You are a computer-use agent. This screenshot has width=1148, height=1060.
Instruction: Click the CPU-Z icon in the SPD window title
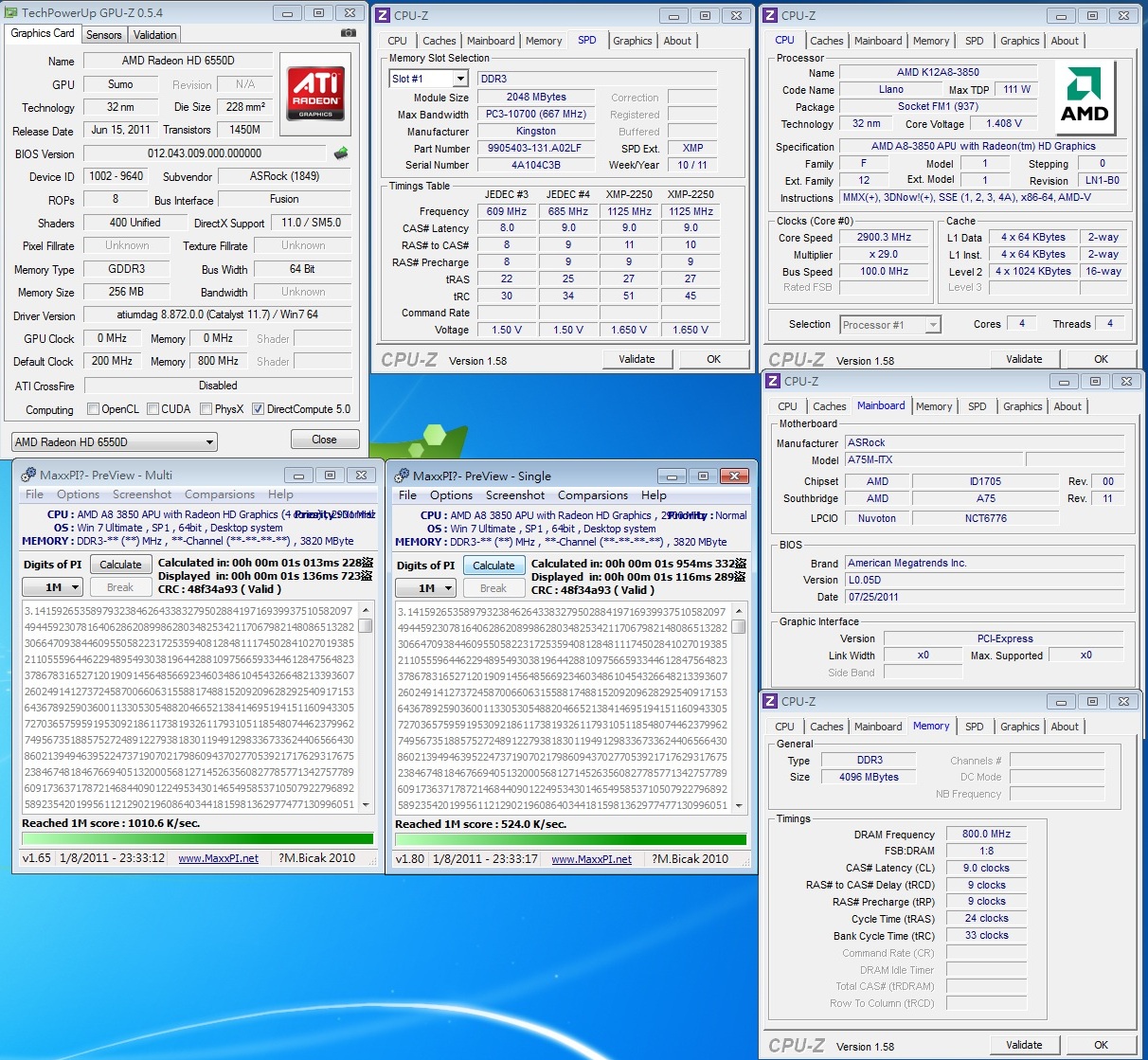(x=383, y=16)
